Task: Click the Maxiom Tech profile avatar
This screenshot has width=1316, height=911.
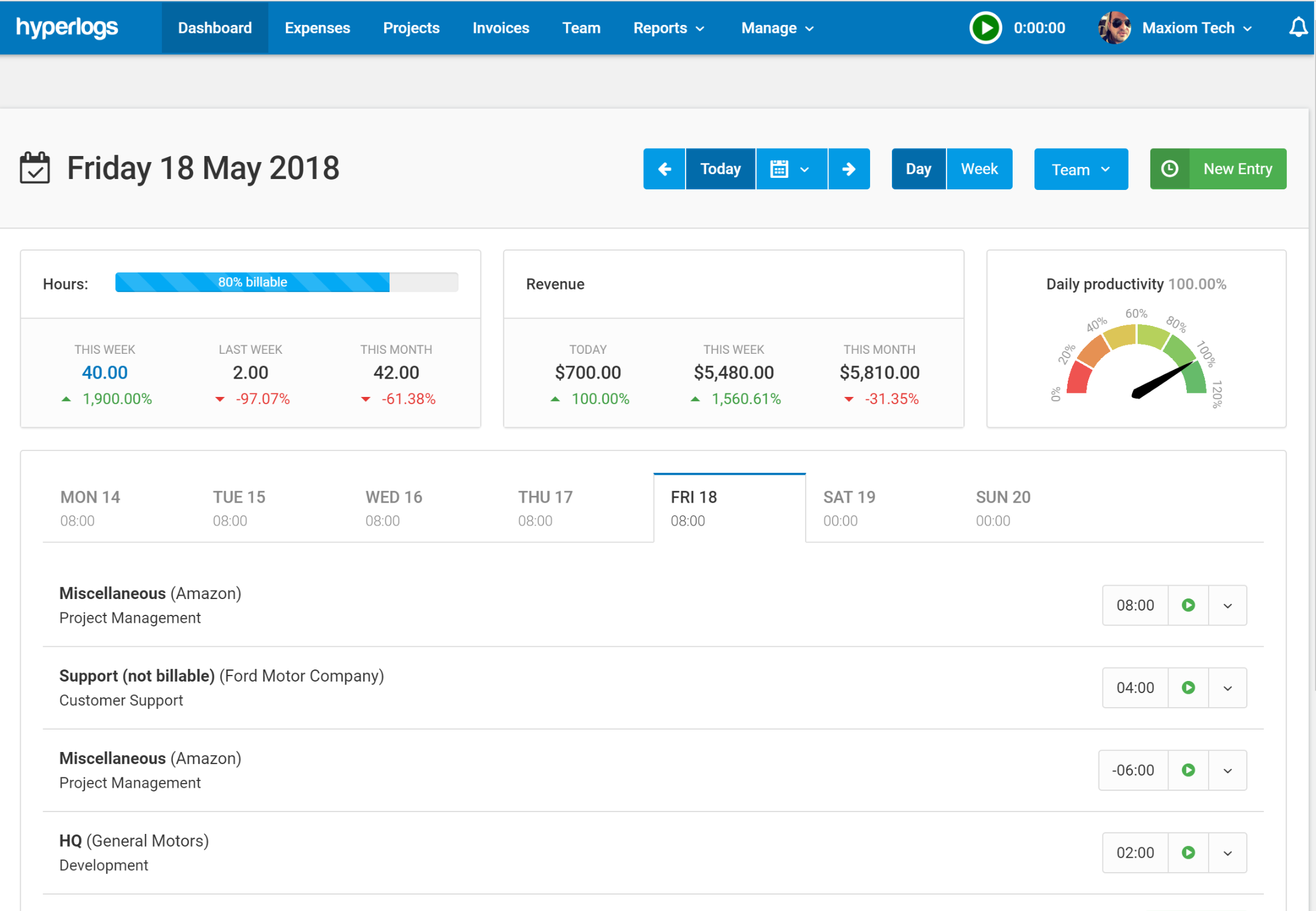Action: [1114, 28]
